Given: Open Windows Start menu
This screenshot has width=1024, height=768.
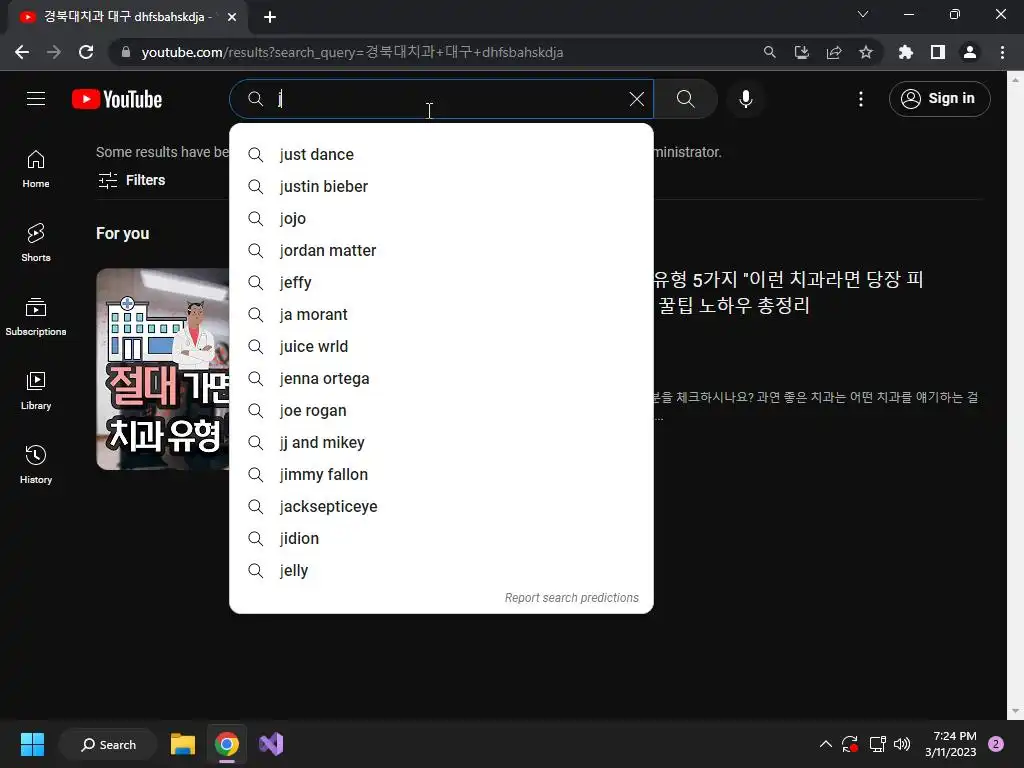Looking at the screenshot, I should [x=32, y=744].
